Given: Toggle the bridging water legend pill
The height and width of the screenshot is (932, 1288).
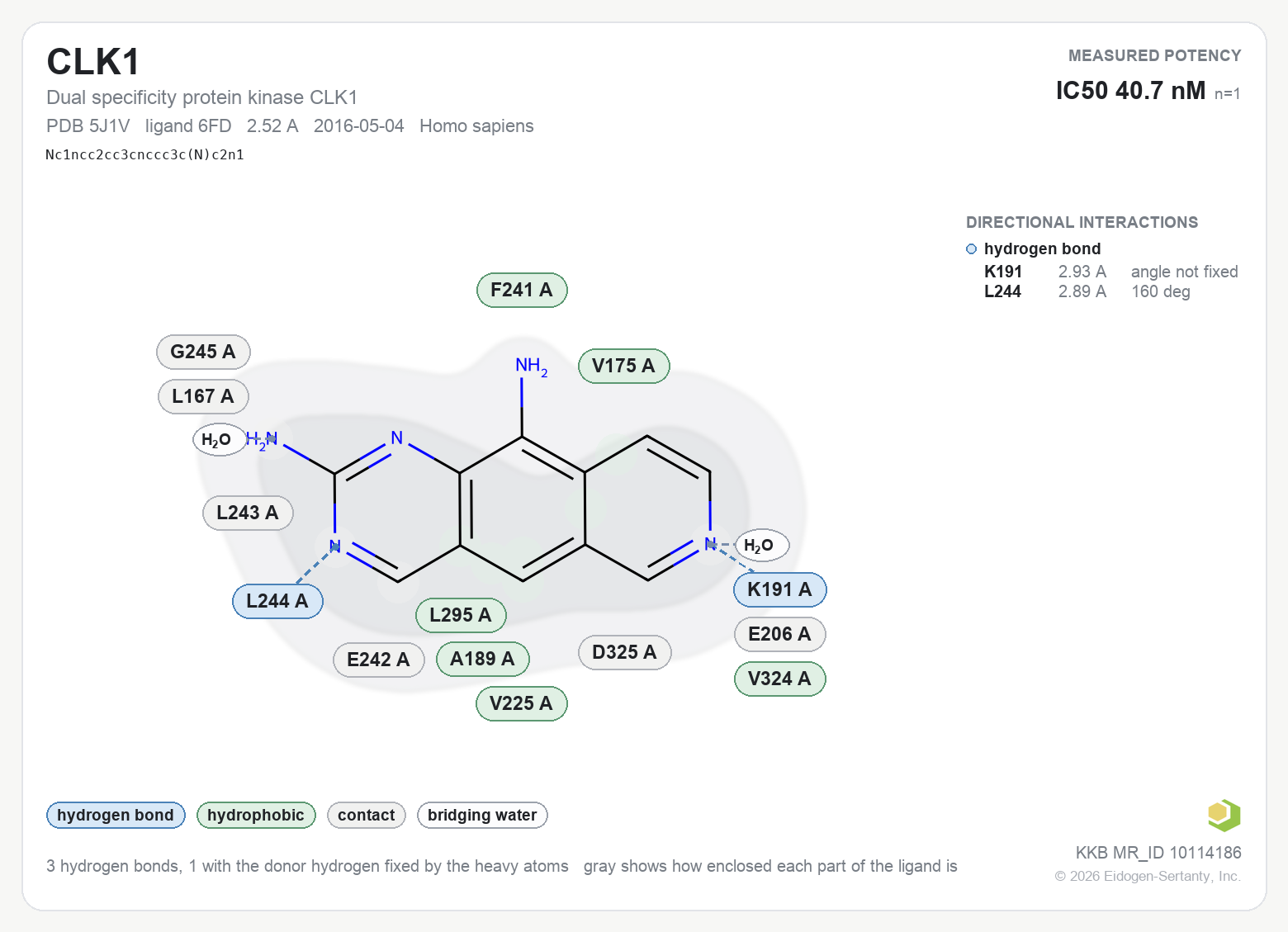Looking at the screenshot, I should point(482,815).
